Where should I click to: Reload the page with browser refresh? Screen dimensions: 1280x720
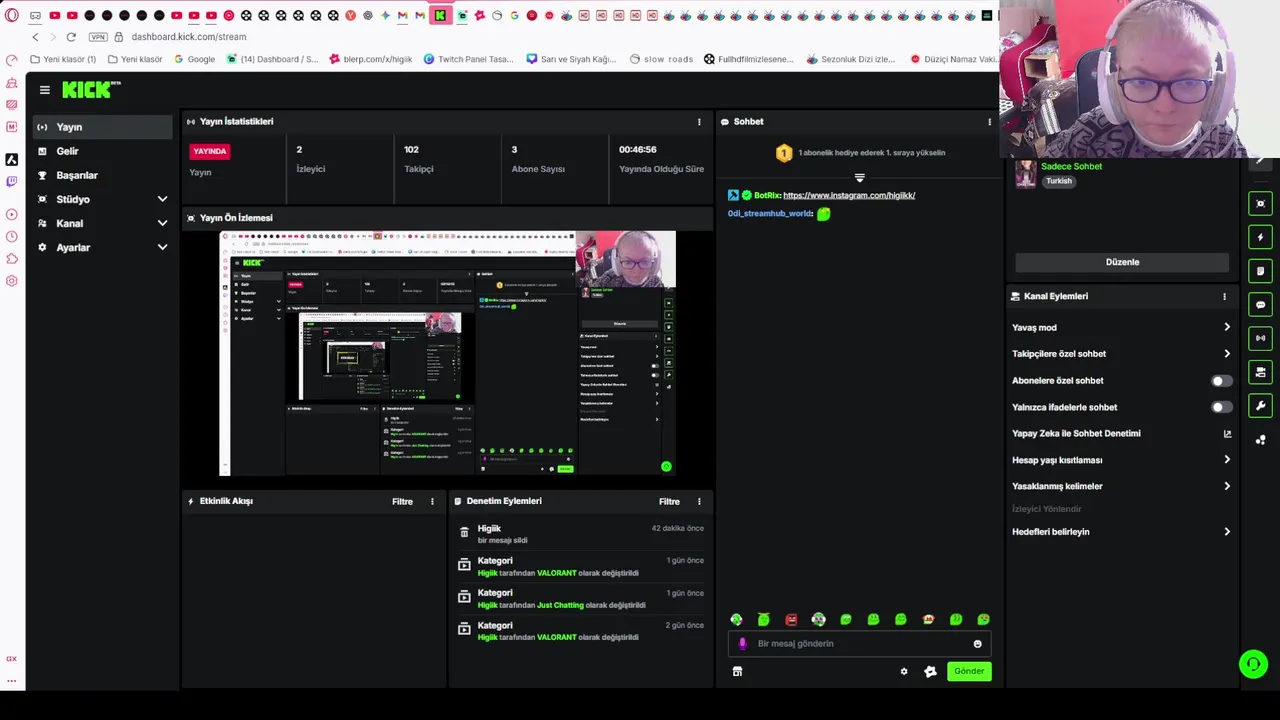[71, 37]
